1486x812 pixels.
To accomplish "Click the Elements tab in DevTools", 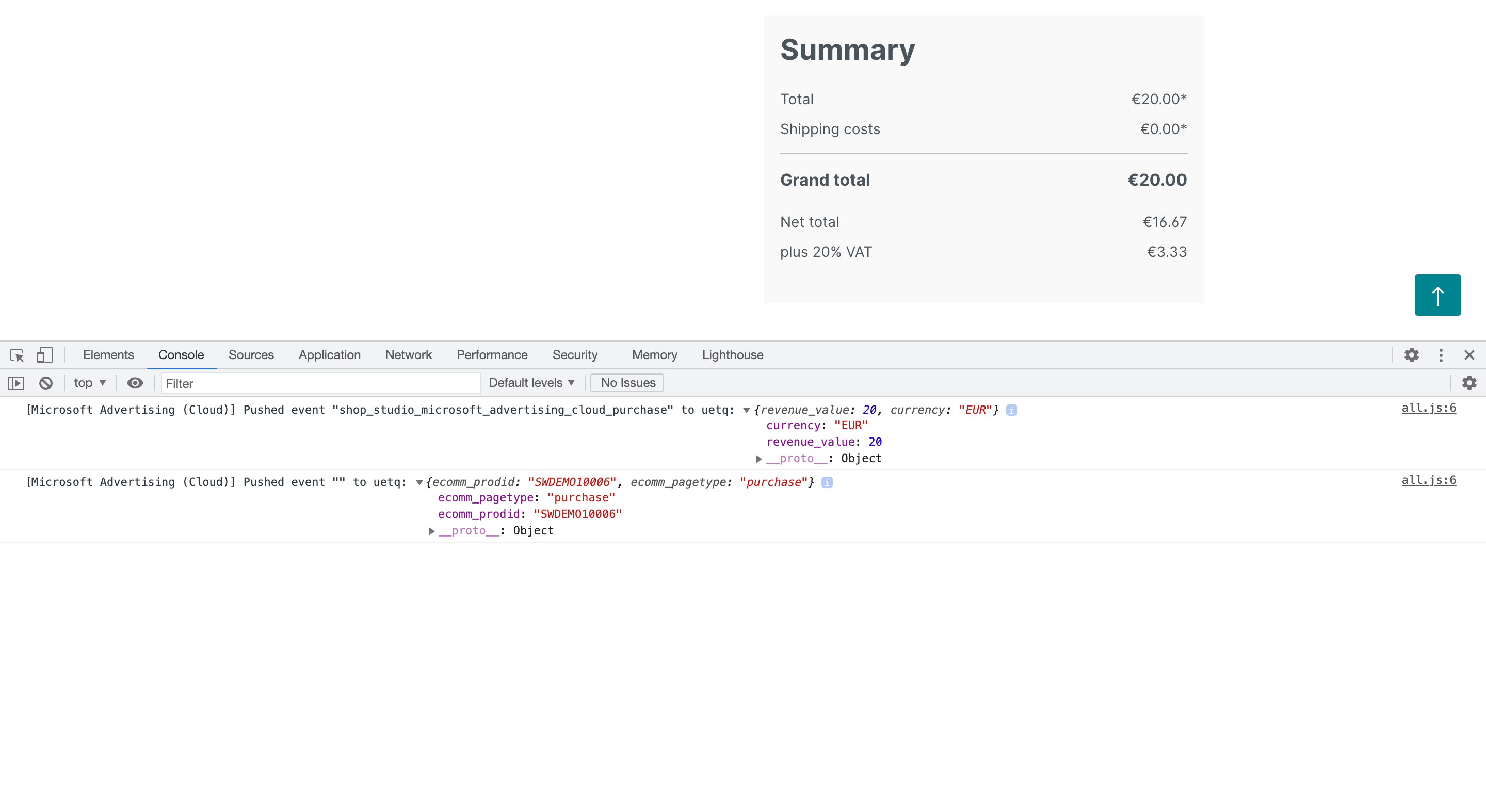I will 107,355.
